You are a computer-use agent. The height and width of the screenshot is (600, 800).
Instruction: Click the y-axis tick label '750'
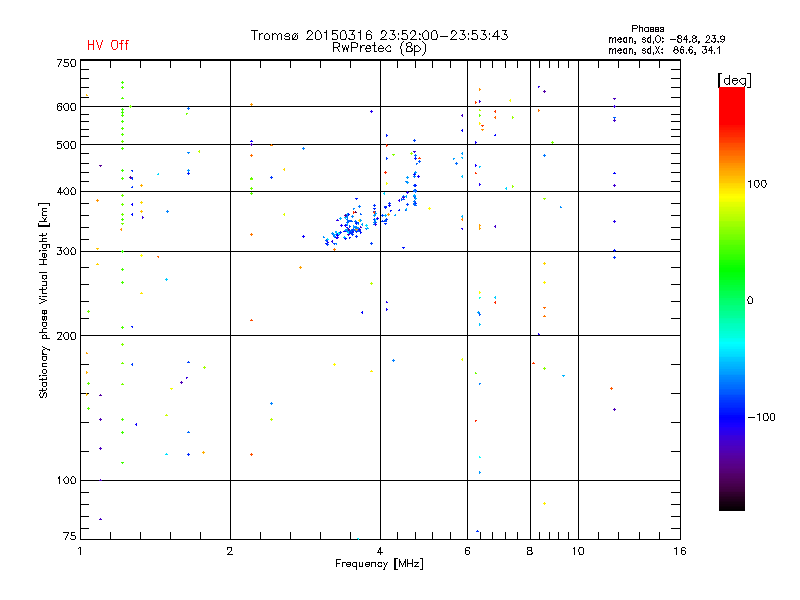pyautogui.click(x=66, y=64)
